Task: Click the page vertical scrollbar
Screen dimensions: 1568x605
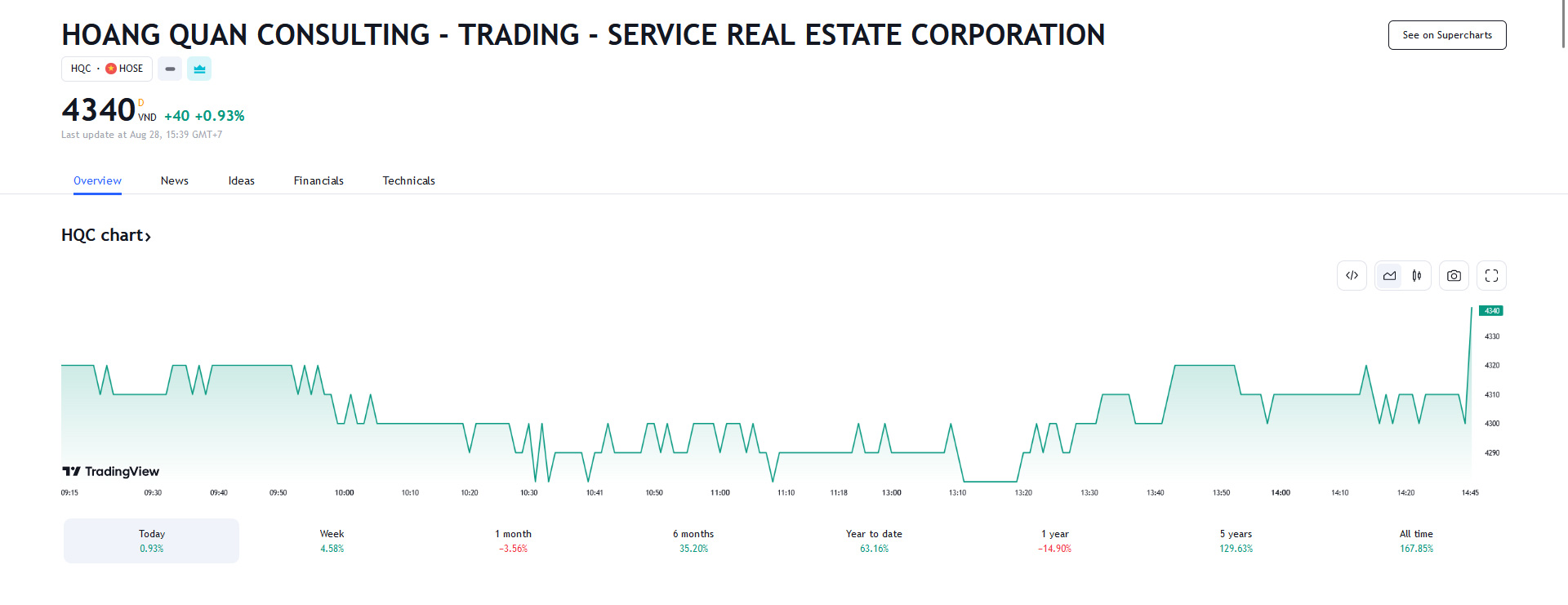Action: [1563, 24]
